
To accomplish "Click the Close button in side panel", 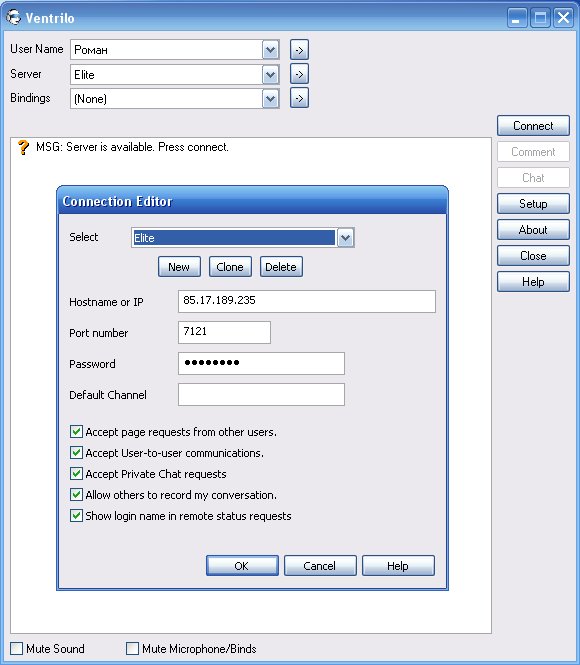I will pos(533,256).
